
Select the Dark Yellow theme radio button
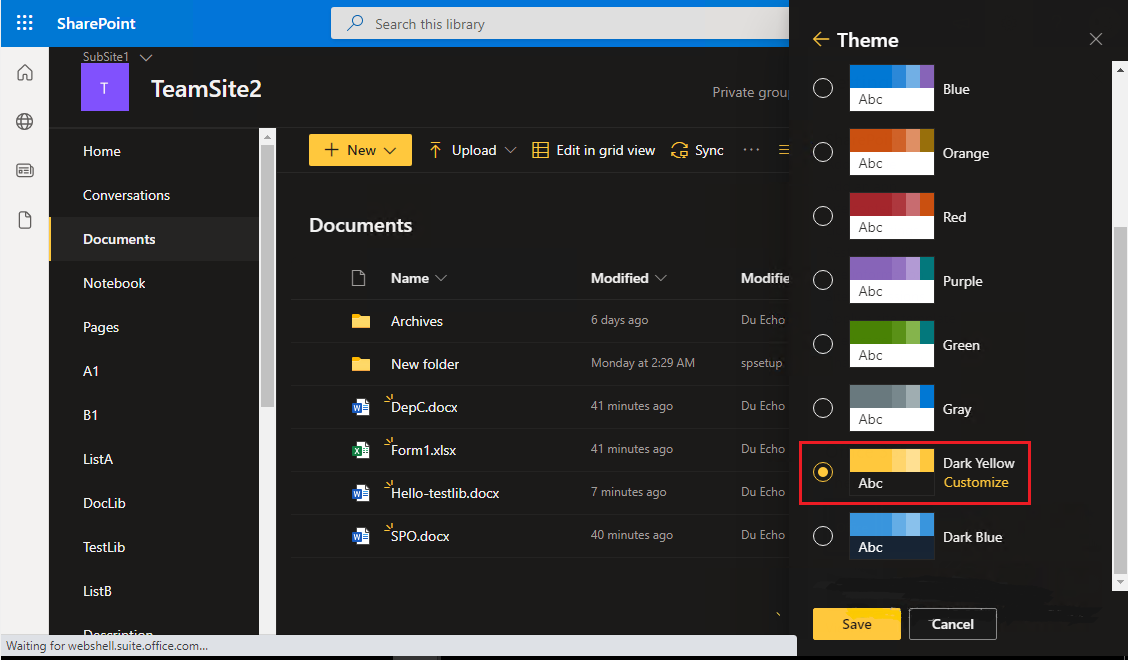pos(823,472)
